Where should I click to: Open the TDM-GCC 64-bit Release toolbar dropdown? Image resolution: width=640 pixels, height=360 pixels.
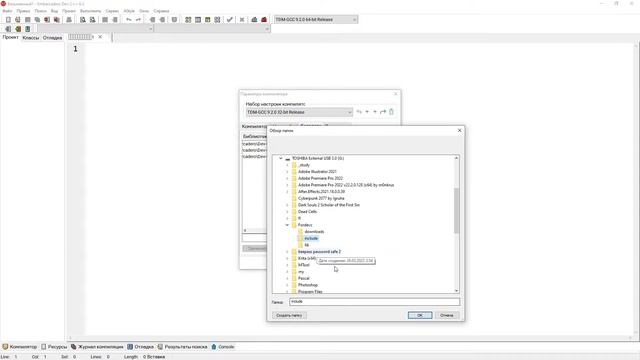pos(316,20)
